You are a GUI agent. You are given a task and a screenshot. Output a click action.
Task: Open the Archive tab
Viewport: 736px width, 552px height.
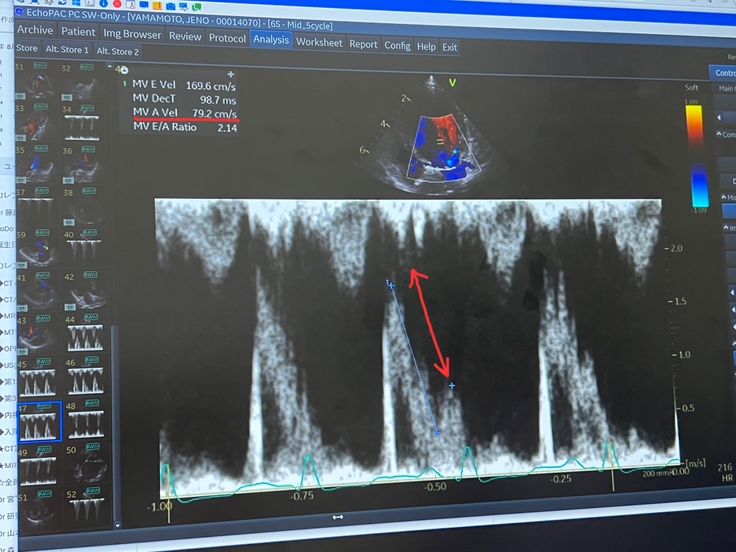(x=34, y=32)
